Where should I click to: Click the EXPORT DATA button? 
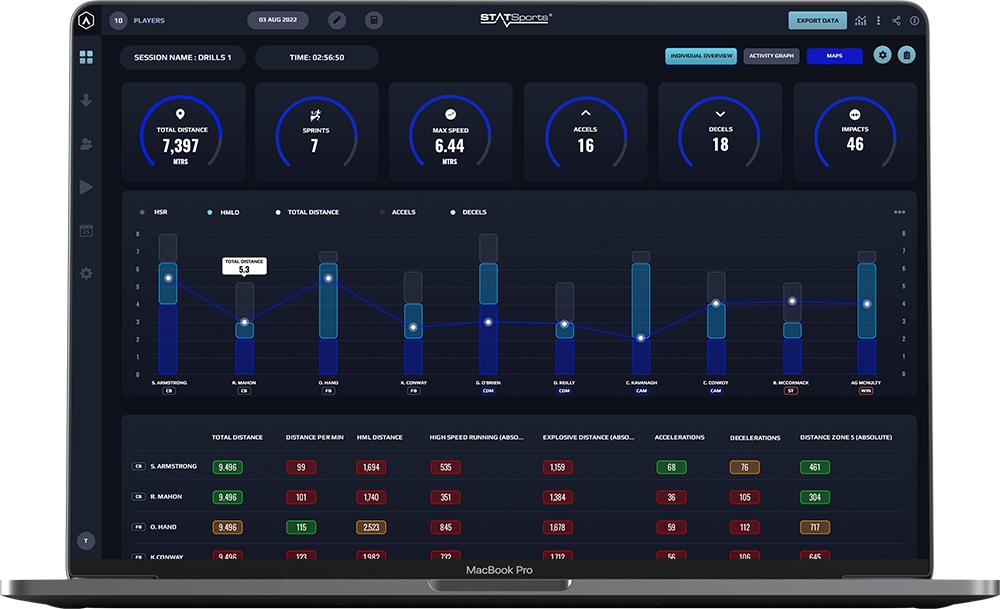[x=817, y=20]
